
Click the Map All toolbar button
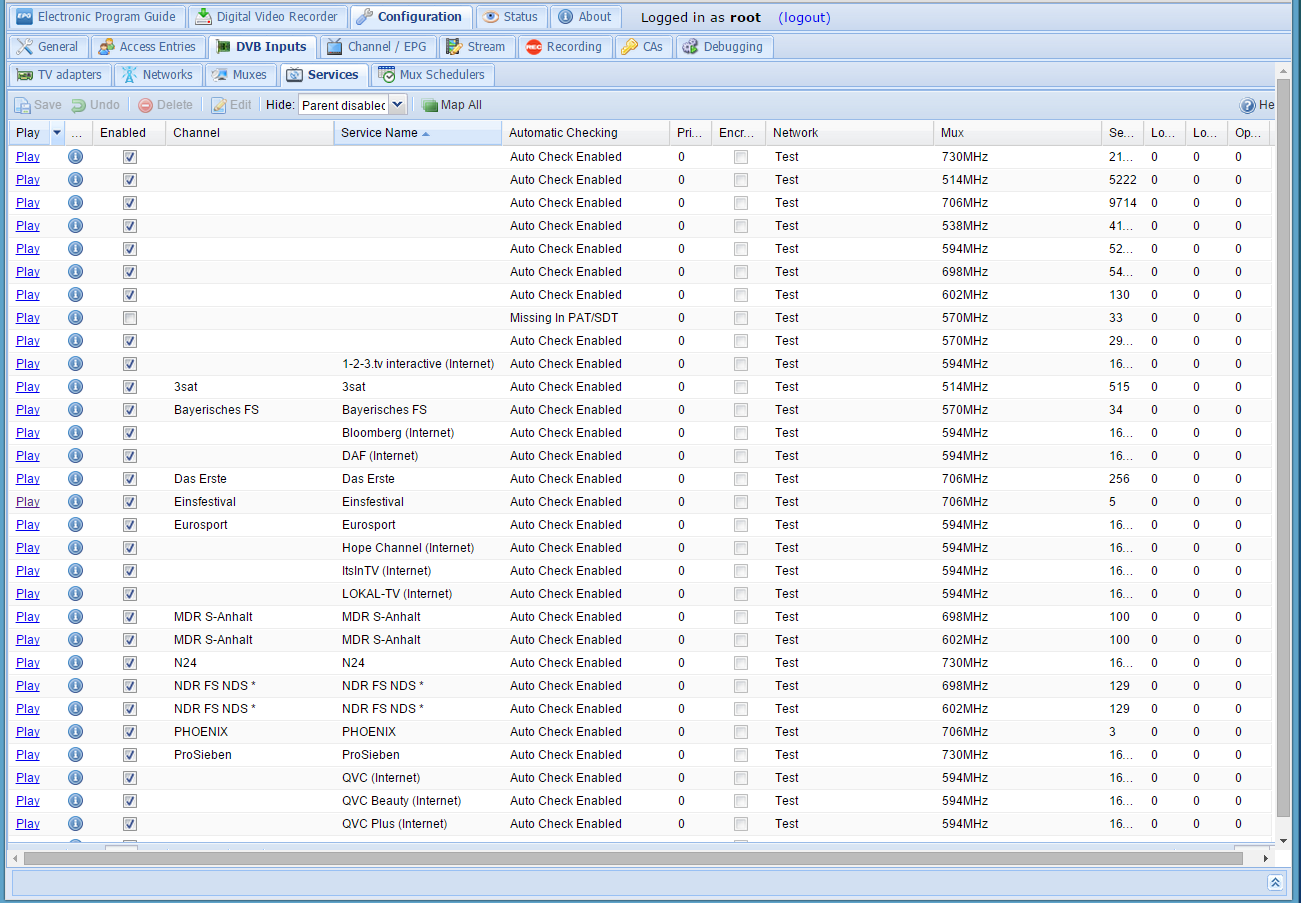[x=451, y=105]
